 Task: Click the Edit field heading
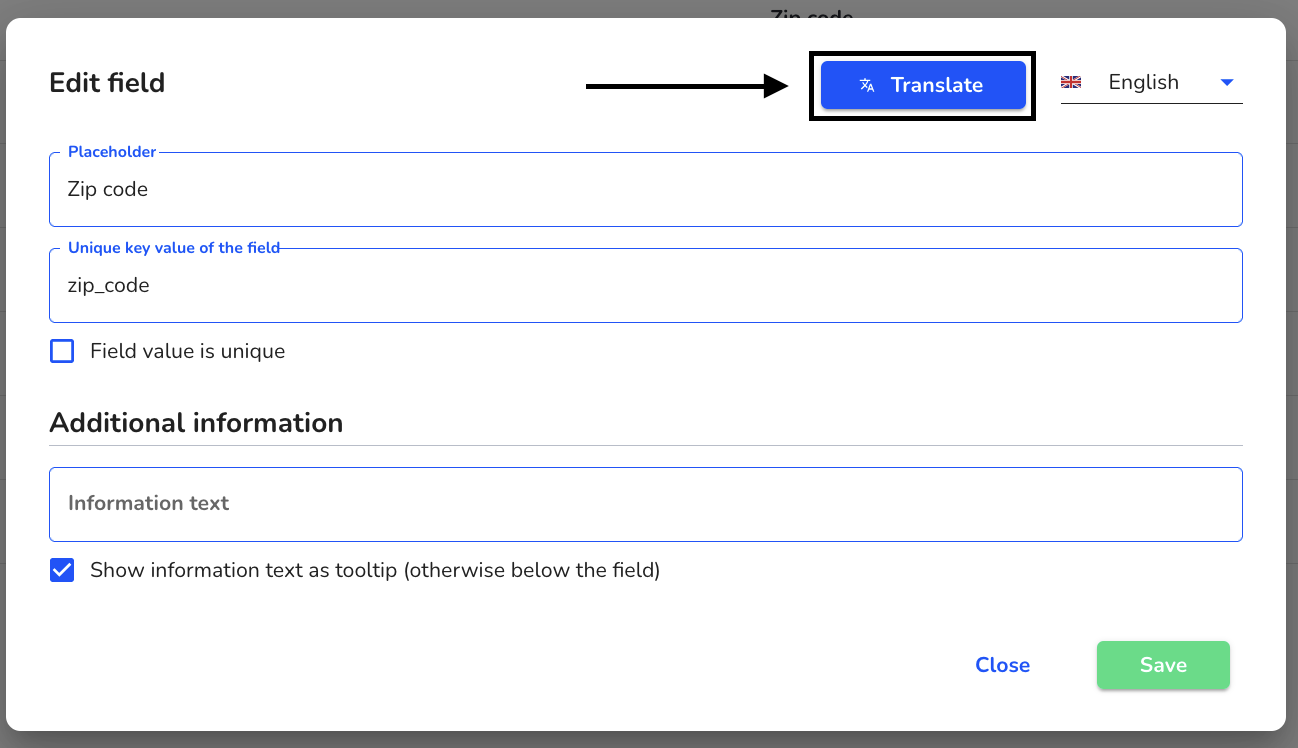tap(107, 83)
